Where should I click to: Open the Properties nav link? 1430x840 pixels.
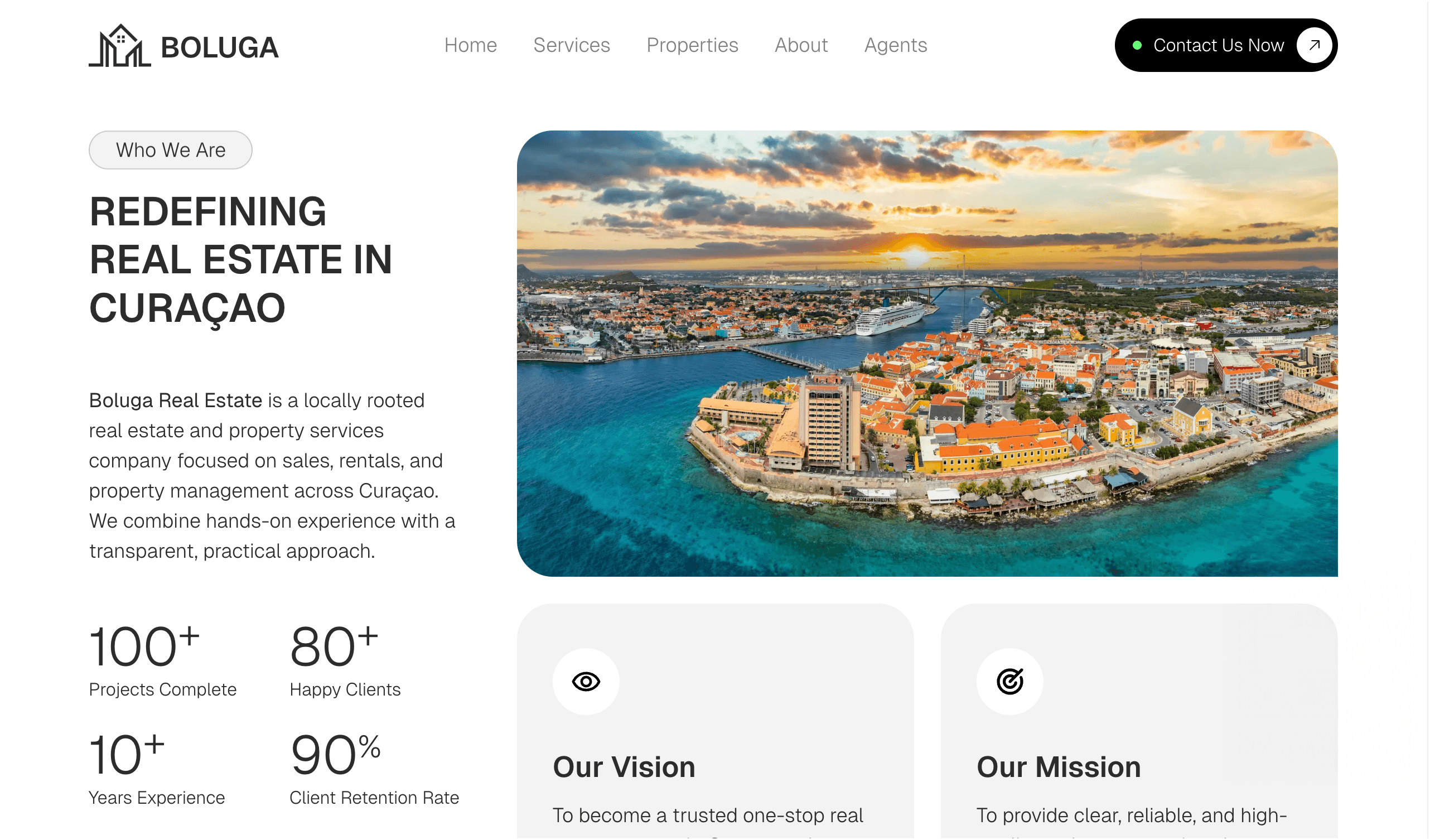[693, 45]
